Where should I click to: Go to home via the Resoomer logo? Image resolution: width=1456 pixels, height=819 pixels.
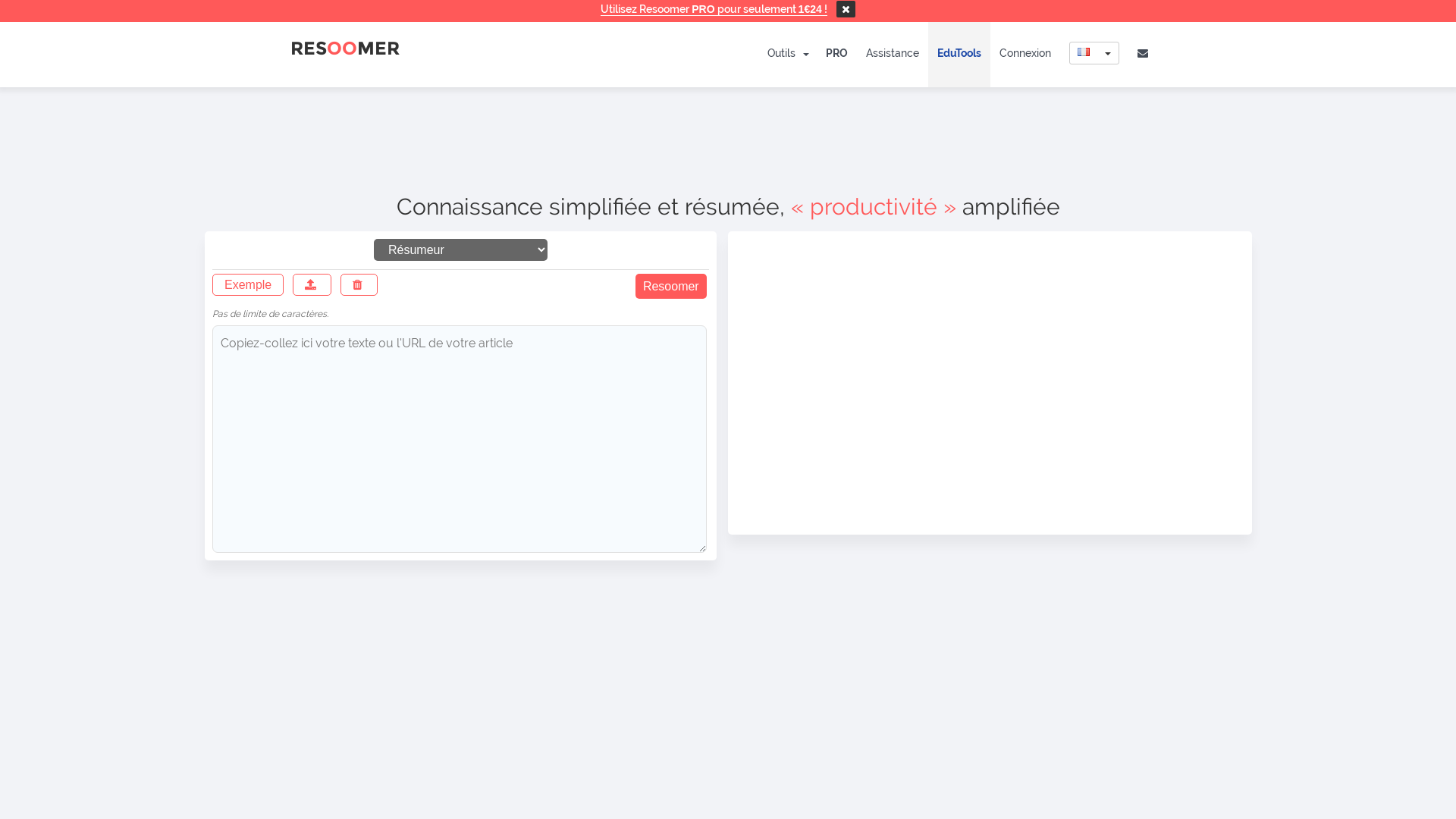(345, 49)
